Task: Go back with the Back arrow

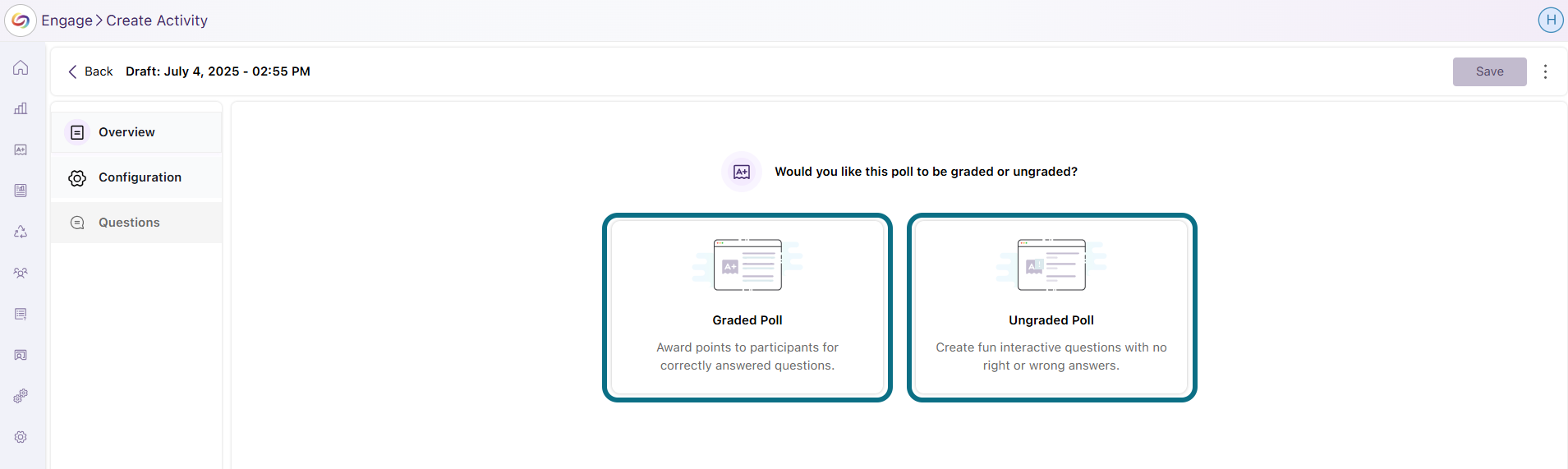Action: tap(90, 71)
